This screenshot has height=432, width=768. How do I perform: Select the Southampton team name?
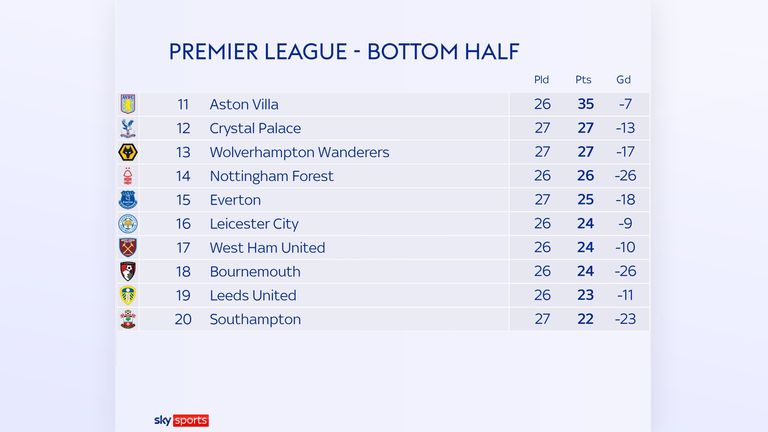pyautogui.click(x=255, y=319)
